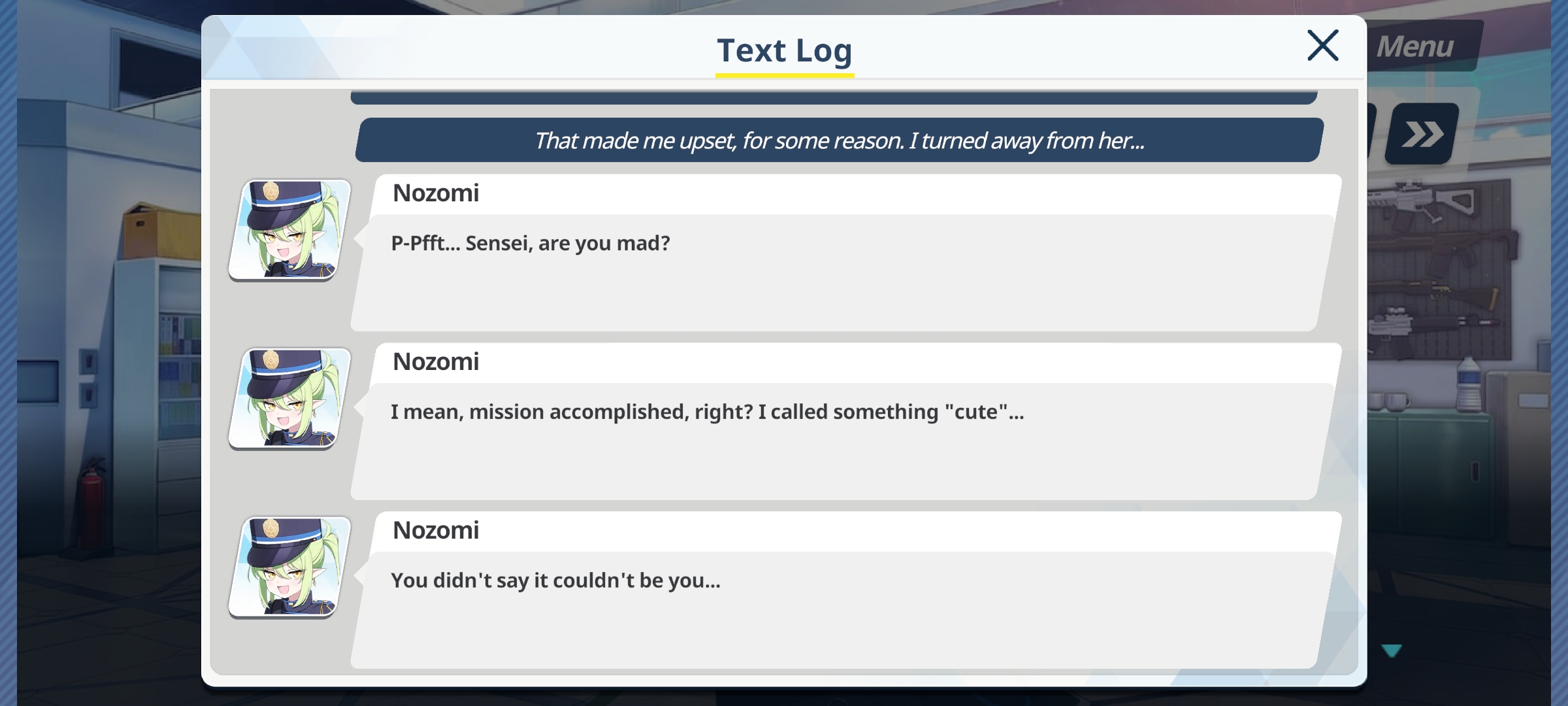Click the gun rack in the background

1439,268
